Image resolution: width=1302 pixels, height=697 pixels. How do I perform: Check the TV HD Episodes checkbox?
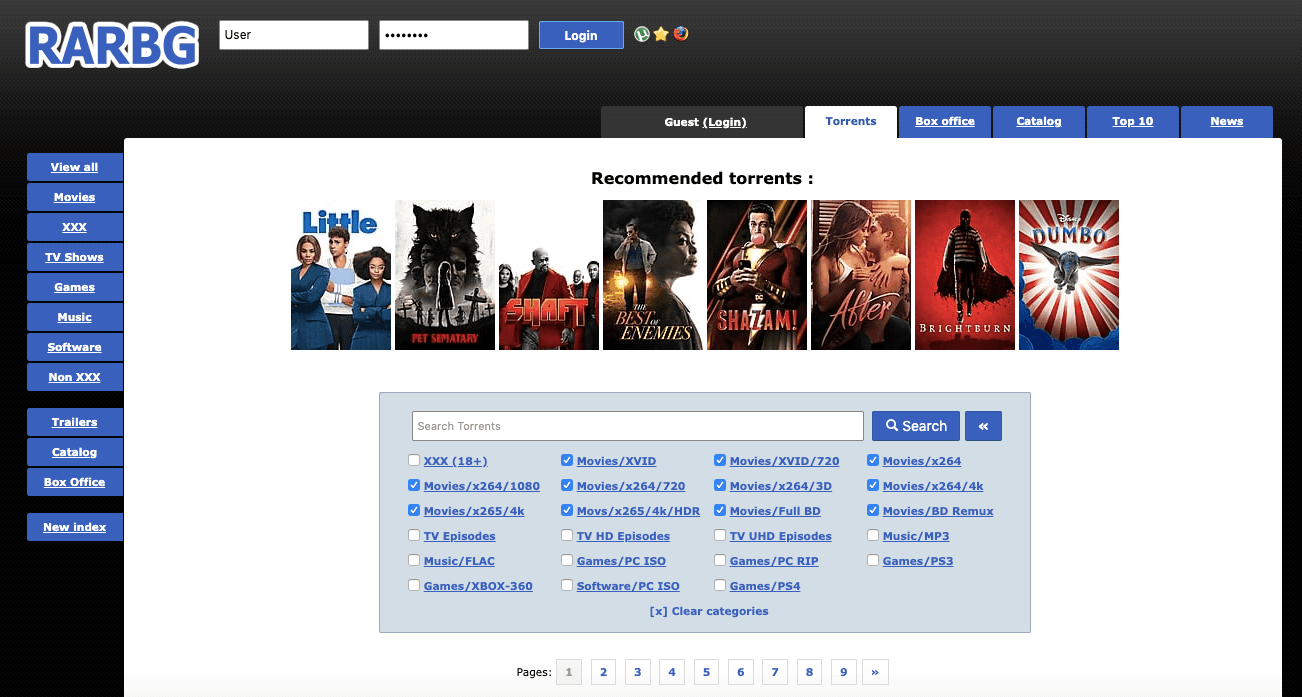click(567, 536)
